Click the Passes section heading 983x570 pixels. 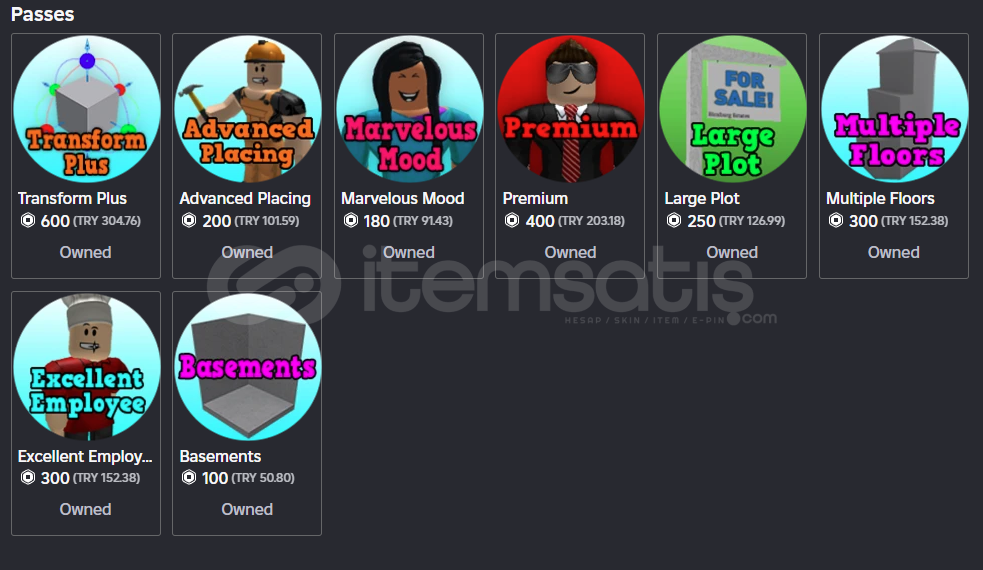43,14
